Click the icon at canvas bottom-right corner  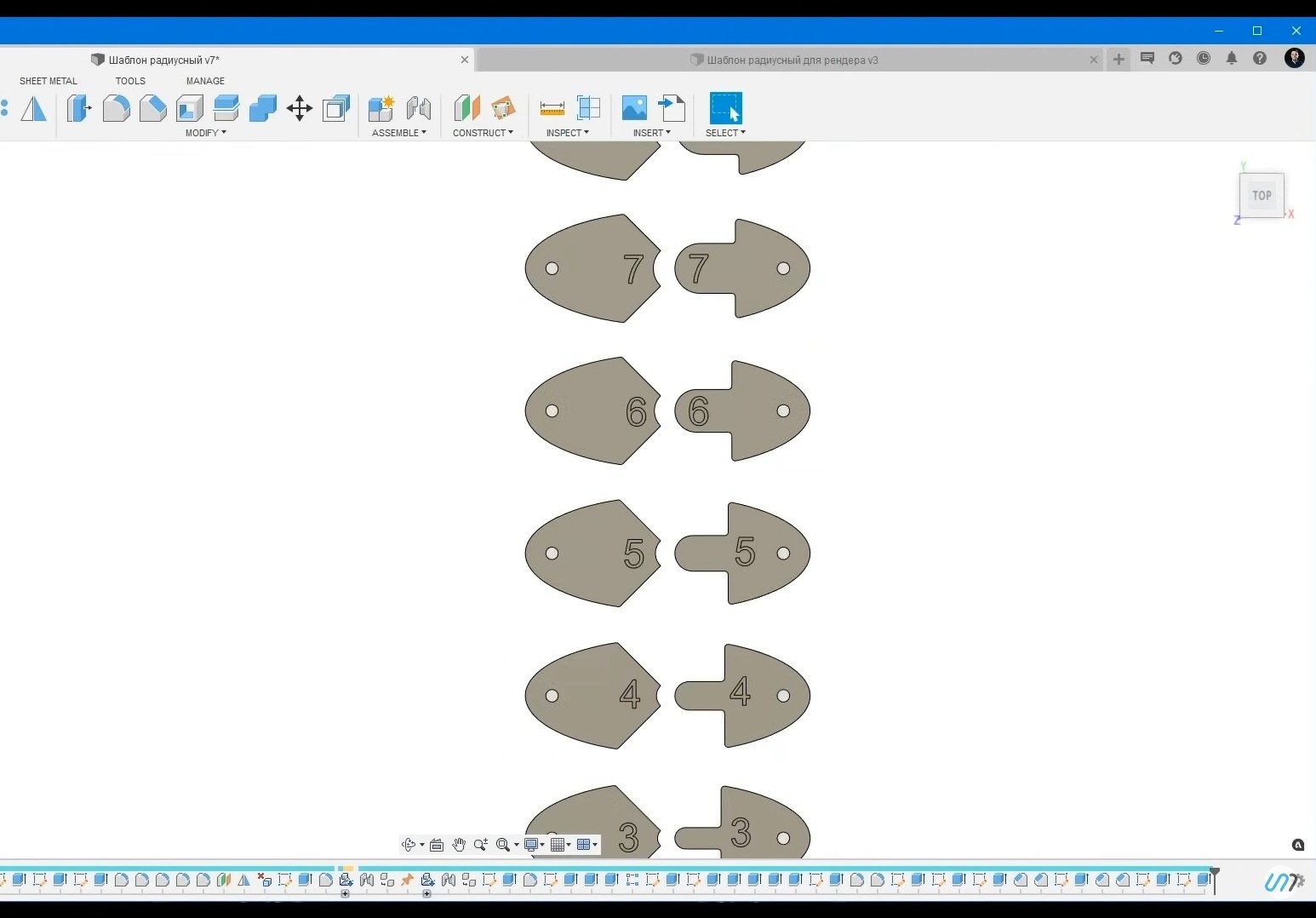[1298, 845]
